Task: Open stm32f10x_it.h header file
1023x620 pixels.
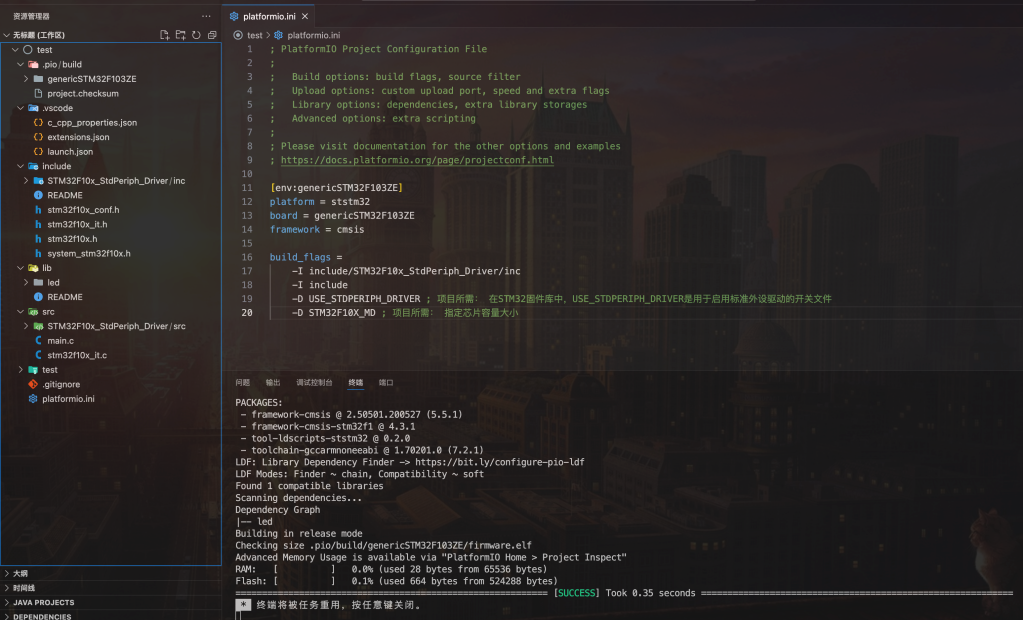Action: [77, 224]
